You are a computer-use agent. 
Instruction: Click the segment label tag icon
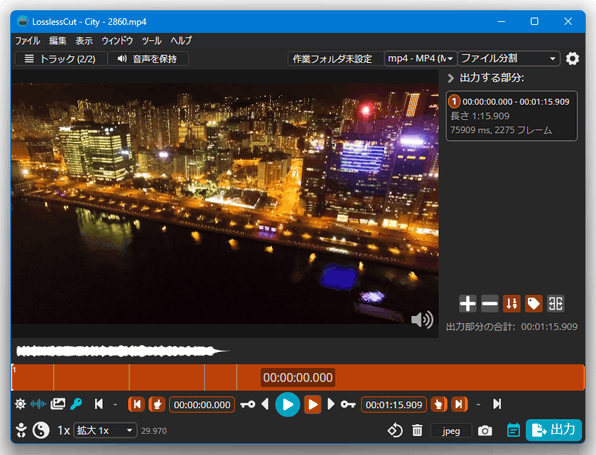[534, 304]
